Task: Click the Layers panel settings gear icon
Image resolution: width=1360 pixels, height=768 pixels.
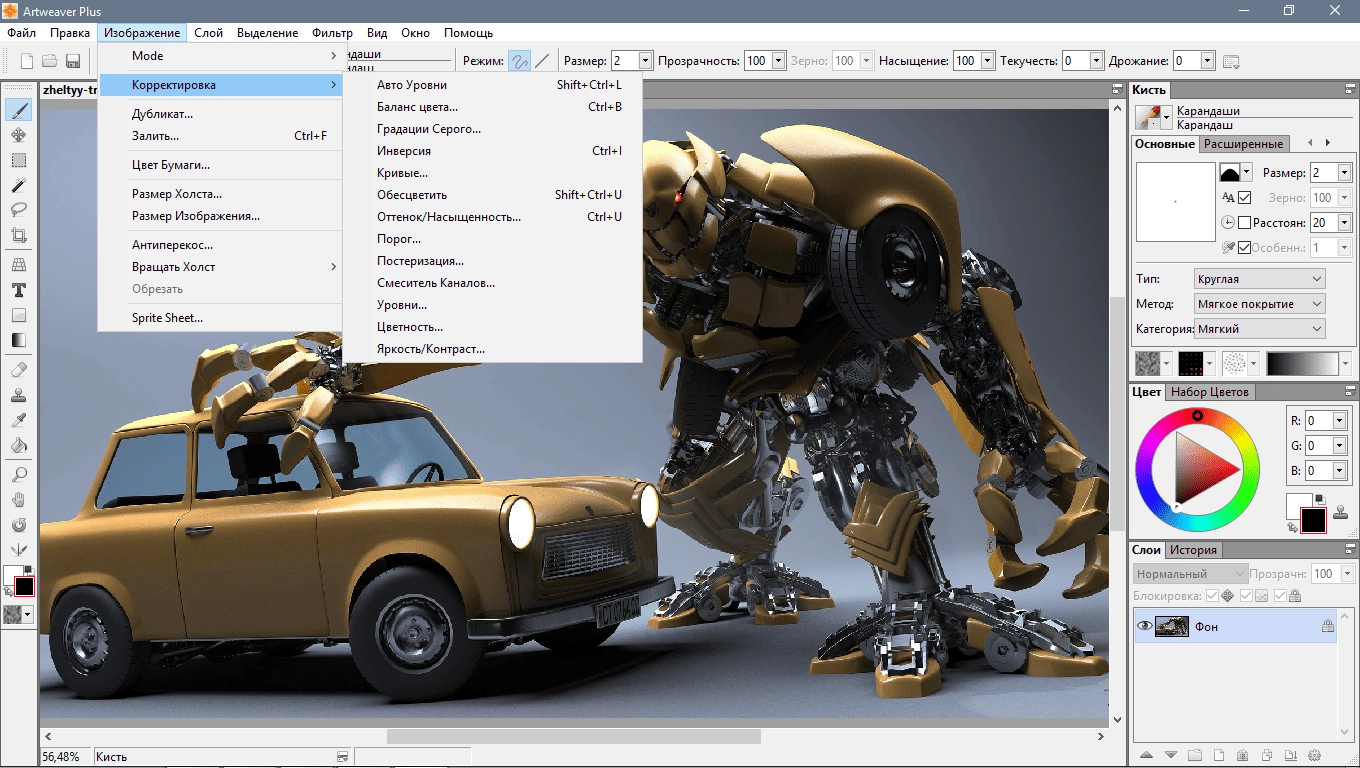Action: (x=1315, y=755)
